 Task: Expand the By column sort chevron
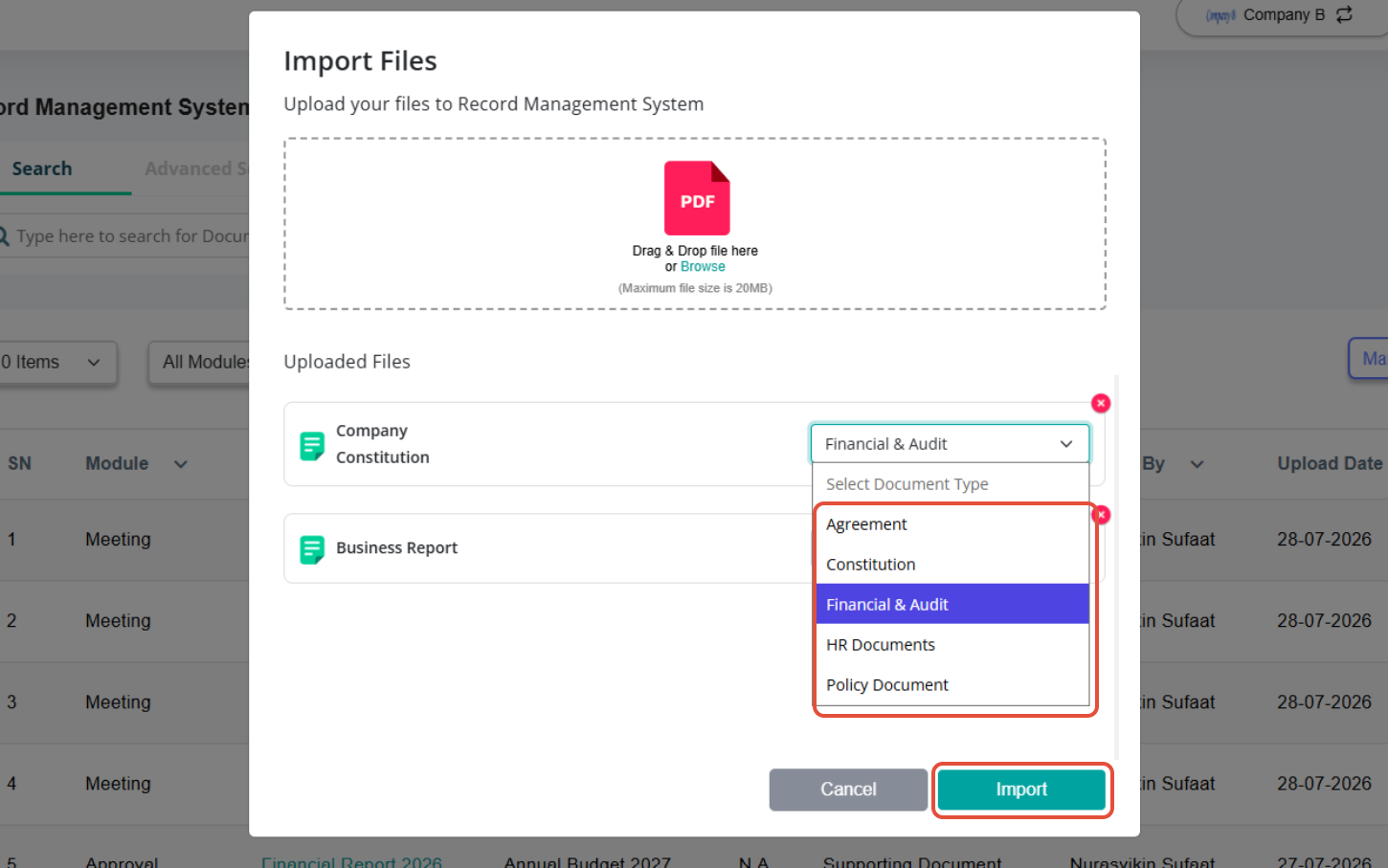point(1197,464)
